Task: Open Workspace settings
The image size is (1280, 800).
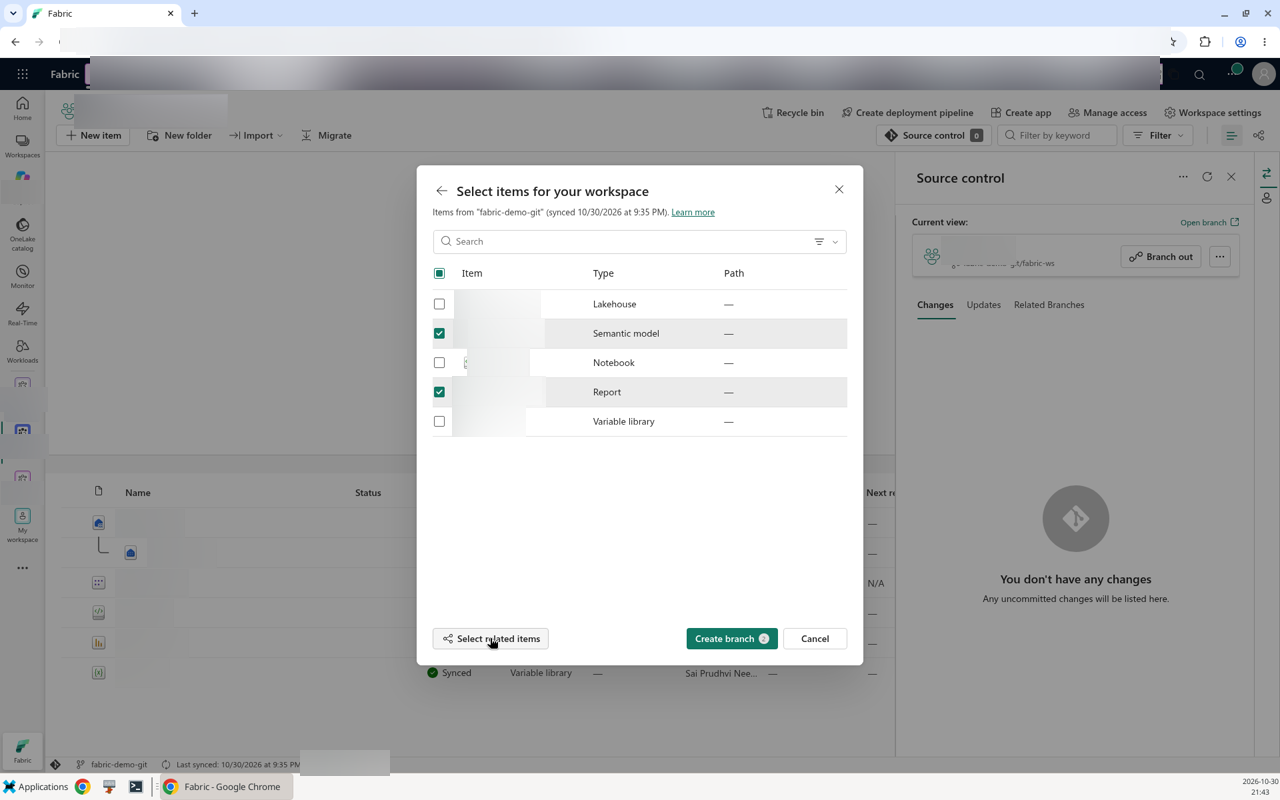Action: [x=1212, y=113]
